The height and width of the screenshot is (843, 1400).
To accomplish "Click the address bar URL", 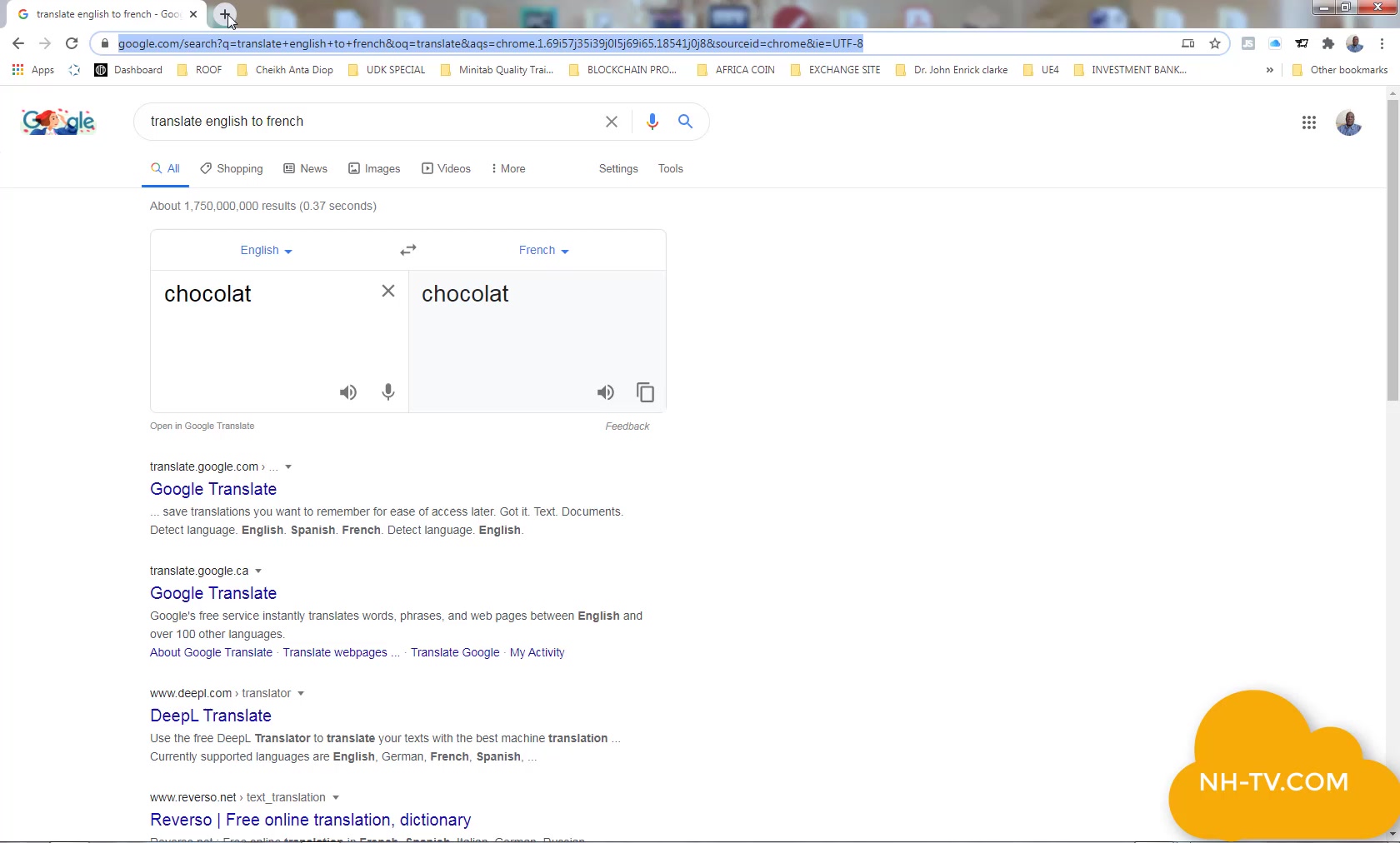I will pyautogui.click(x=491, y=43).
